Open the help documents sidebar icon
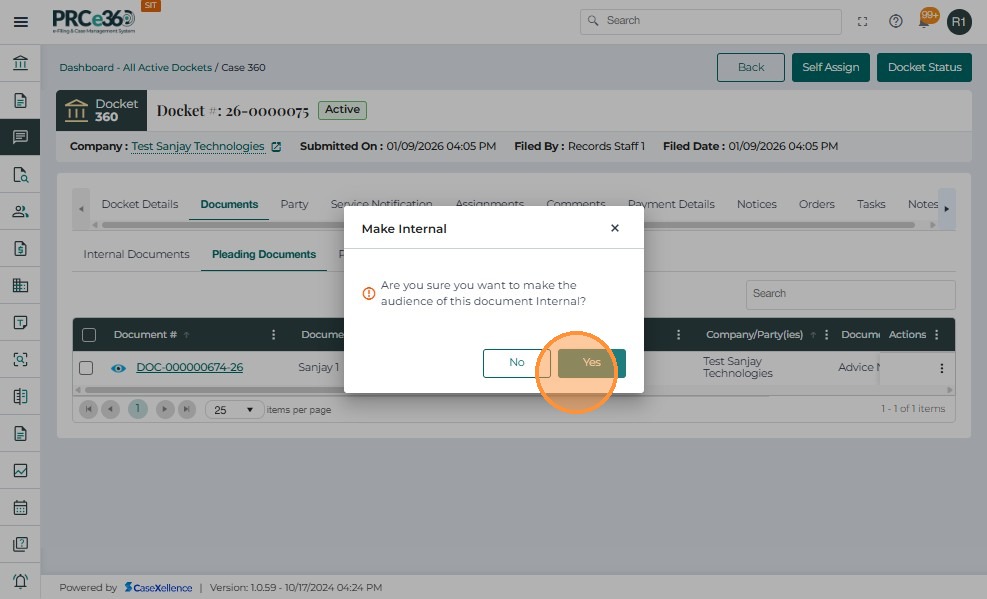Viewport: 987px width, 599px height. [20, 544]
